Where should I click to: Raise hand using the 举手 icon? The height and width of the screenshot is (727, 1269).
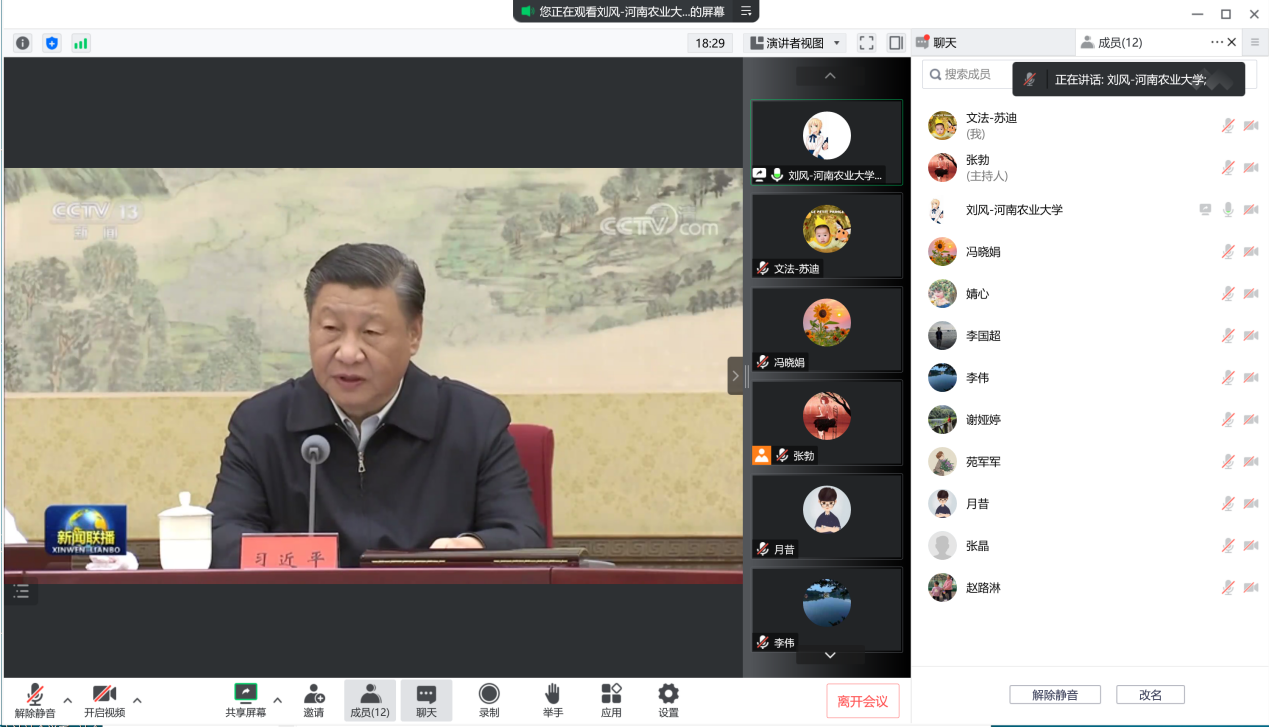(x=552, y=700)
